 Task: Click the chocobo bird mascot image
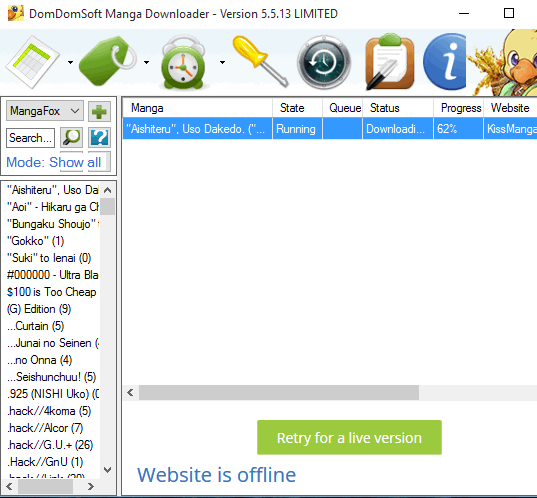tap(503, 62)
